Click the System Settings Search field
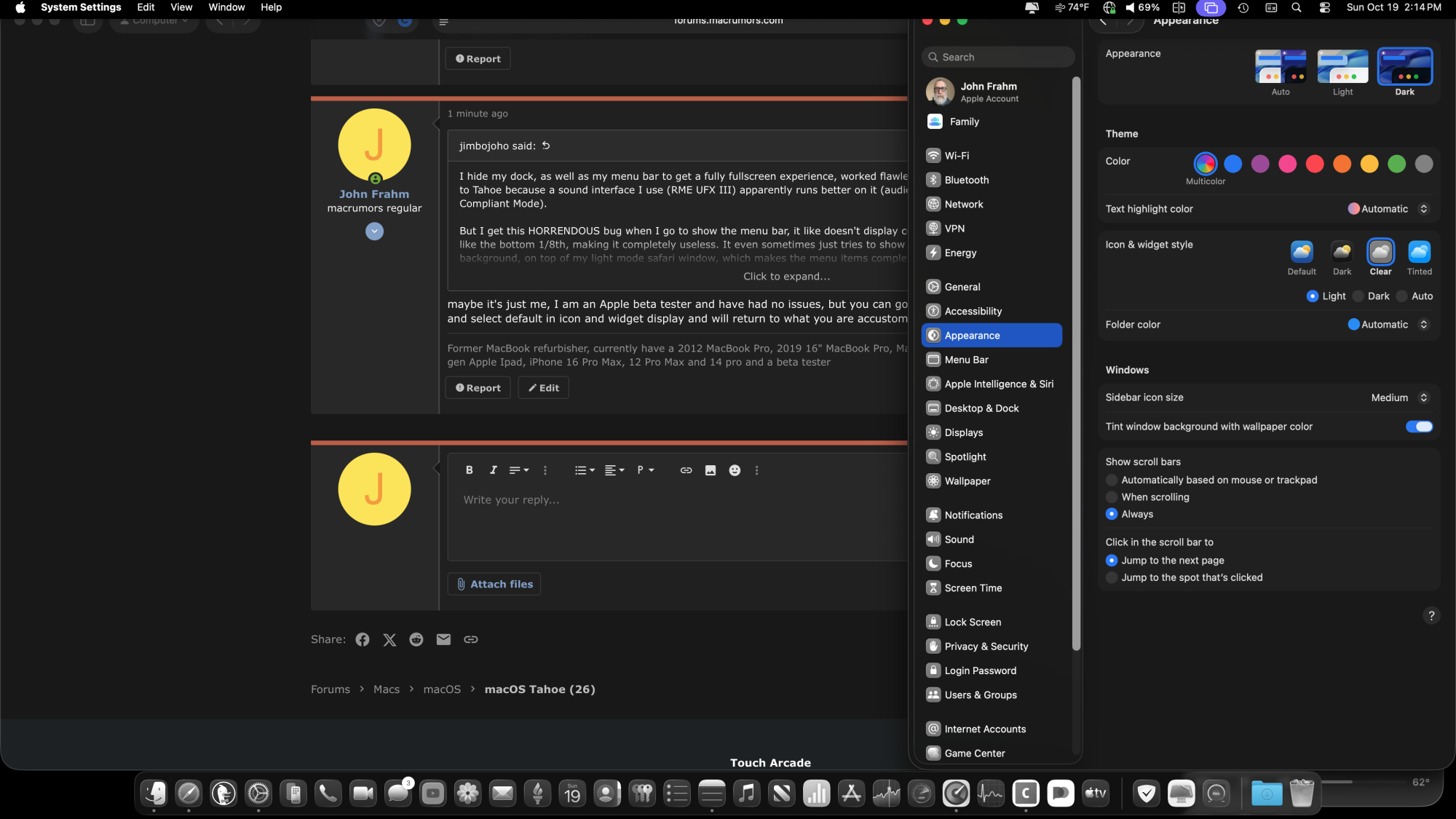 pyautogui.click(x=998, y=57)
